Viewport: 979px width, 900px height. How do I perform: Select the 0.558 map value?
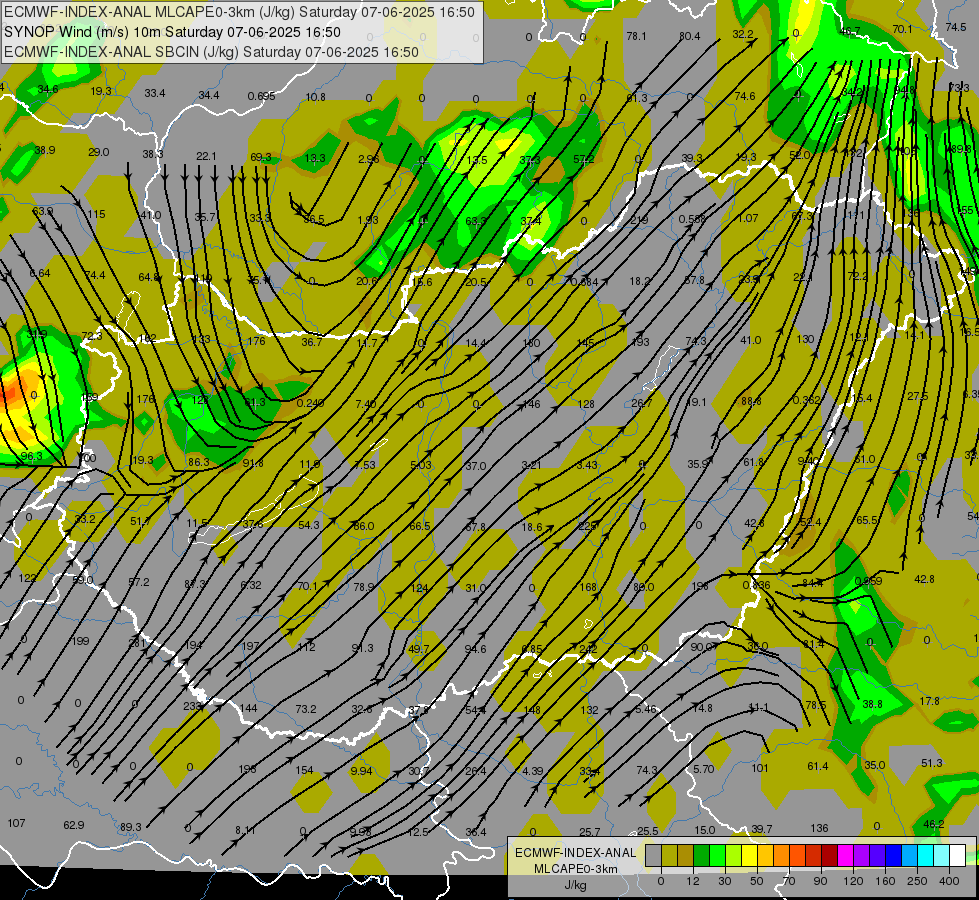692,219
